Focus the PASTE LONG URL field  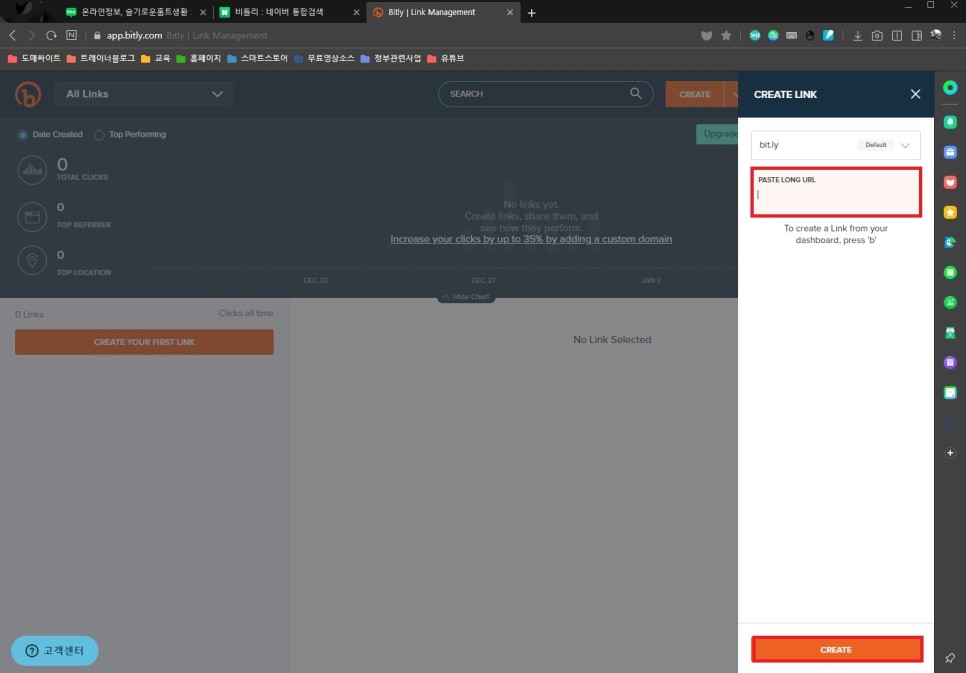[837, 192]
